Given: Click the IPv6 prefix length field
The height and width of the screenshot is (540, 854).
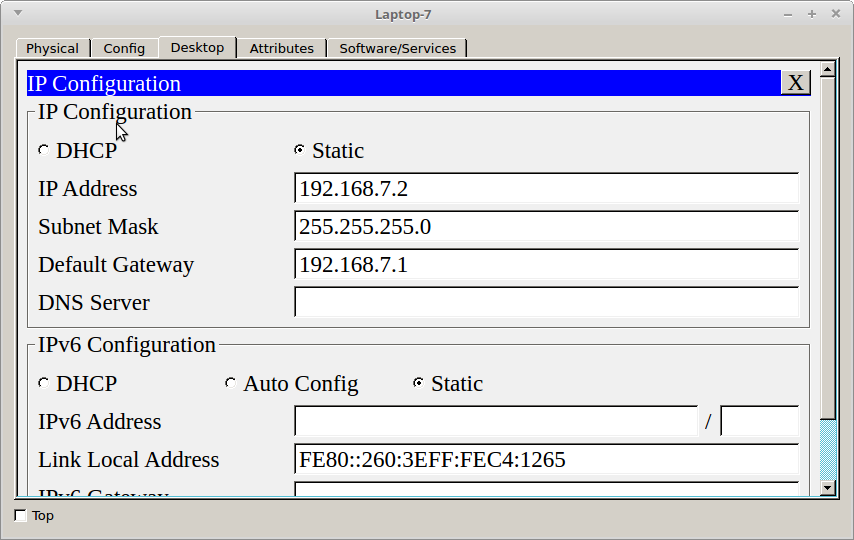Looking at the screenshot, I should (759, 421).
